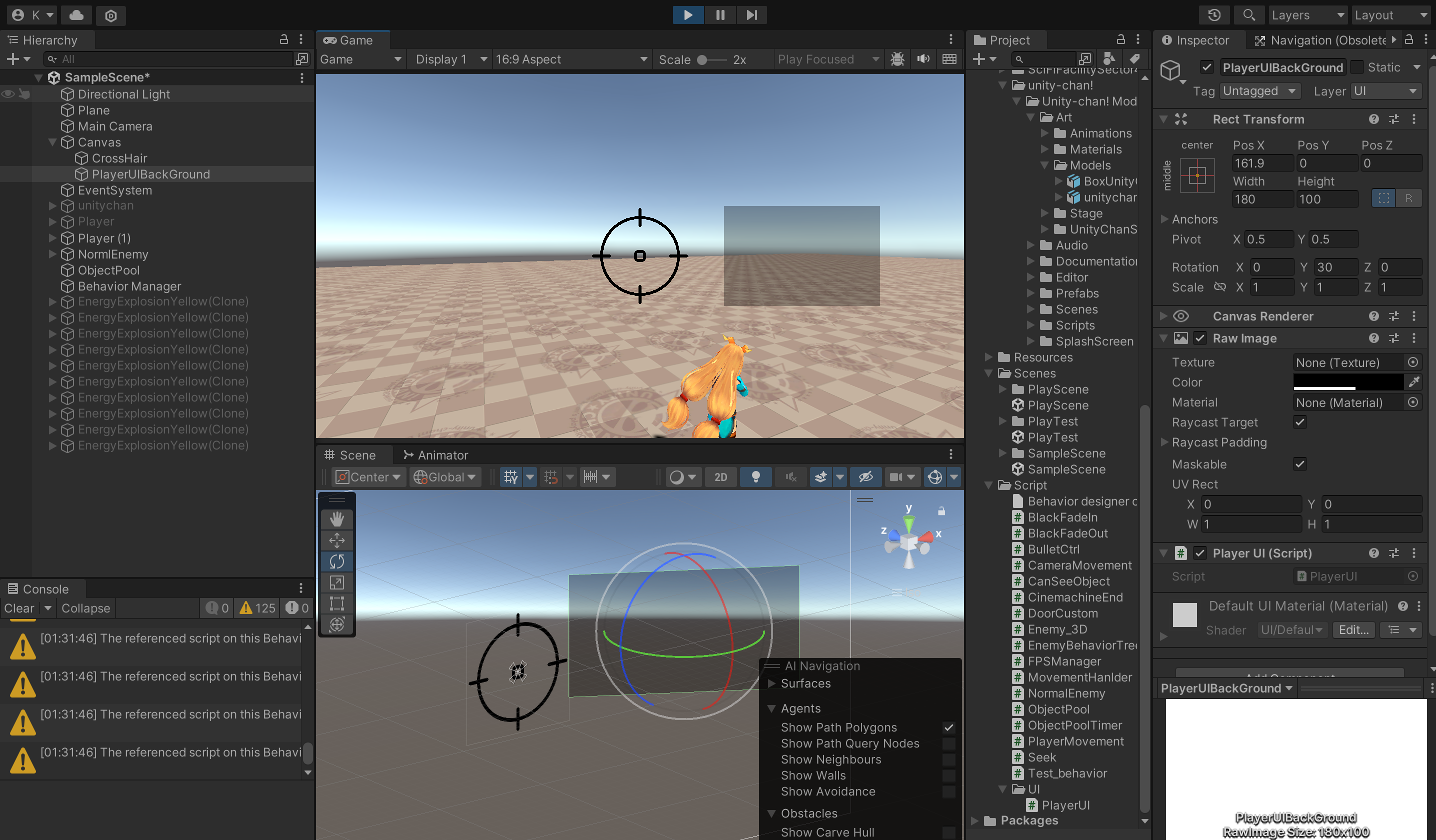Toggle hidden objects visibility in Scene toolbar
The width and height of the screenshot is (1436, 840).
click(865, 477)
